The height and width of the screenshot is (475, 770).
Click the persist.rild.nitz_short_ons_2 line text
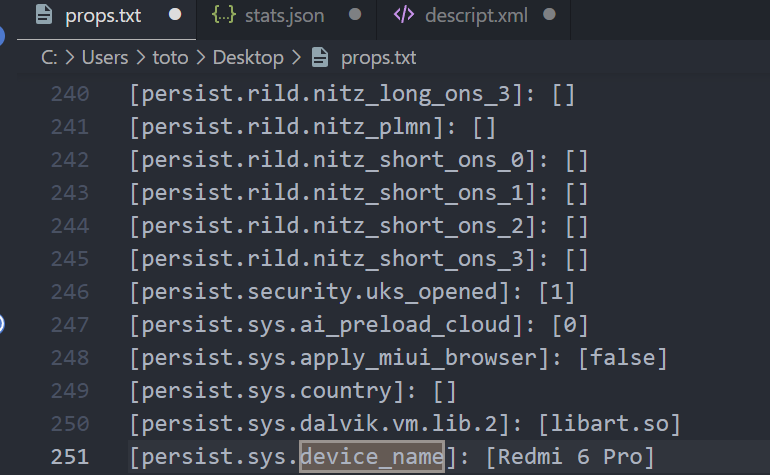[x=358, y=225]
